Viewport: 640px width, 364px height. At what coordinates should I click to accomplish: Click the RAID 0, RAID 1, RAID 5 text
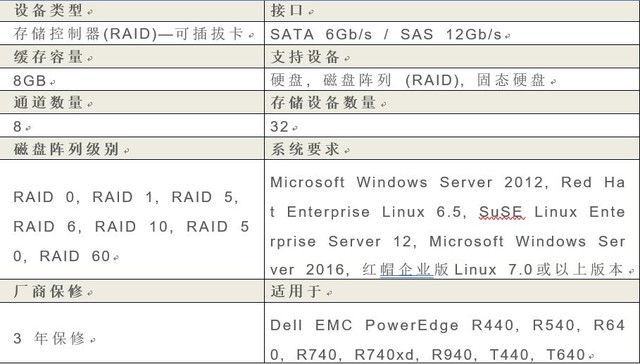(x=126, y=198)
